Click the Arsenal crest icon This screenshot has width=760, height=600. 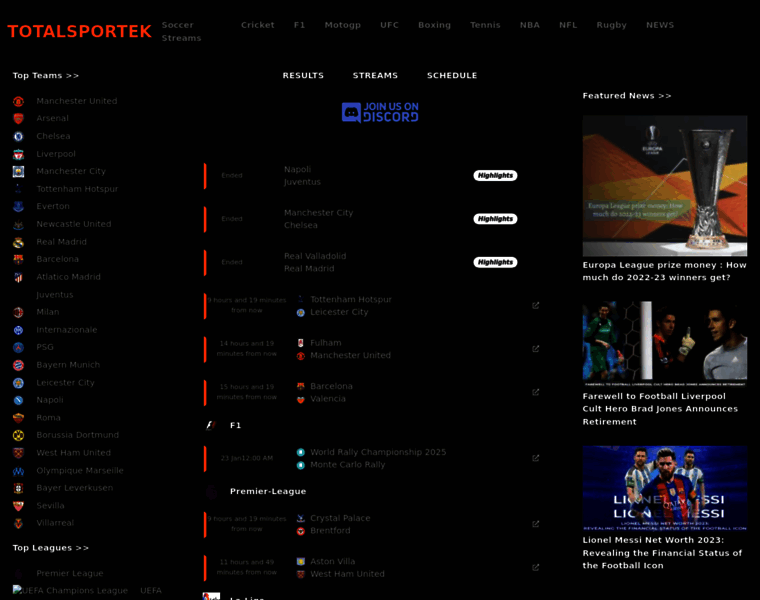click(x=18, y=119)
